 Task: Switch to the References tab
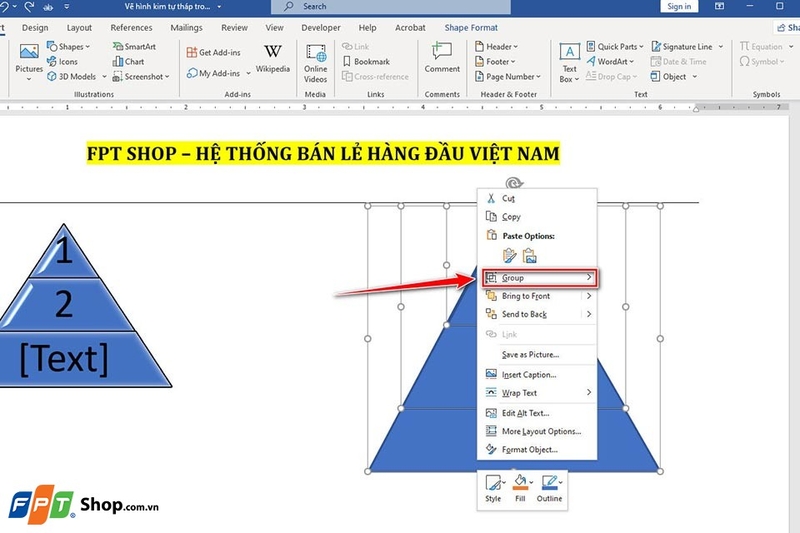pos(131,28)
